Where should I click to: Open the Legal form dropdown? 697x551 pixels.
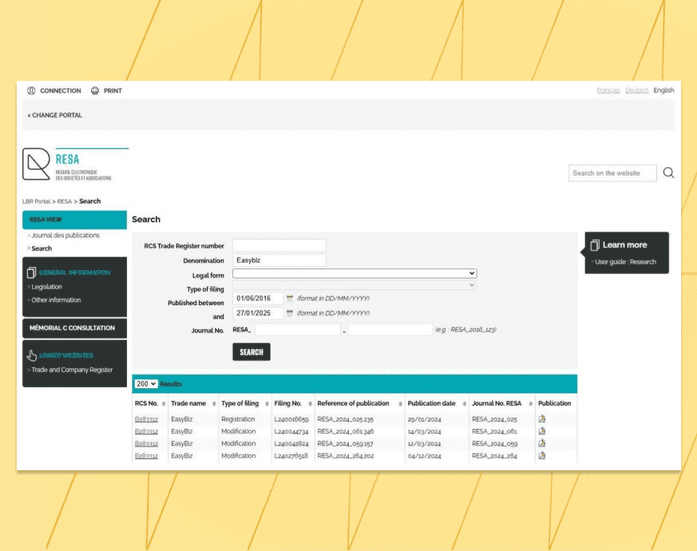(354, 273)
